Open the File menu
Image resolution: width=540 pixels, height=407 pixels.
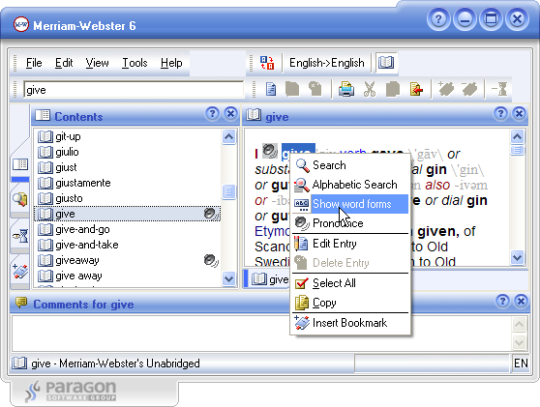34,63
